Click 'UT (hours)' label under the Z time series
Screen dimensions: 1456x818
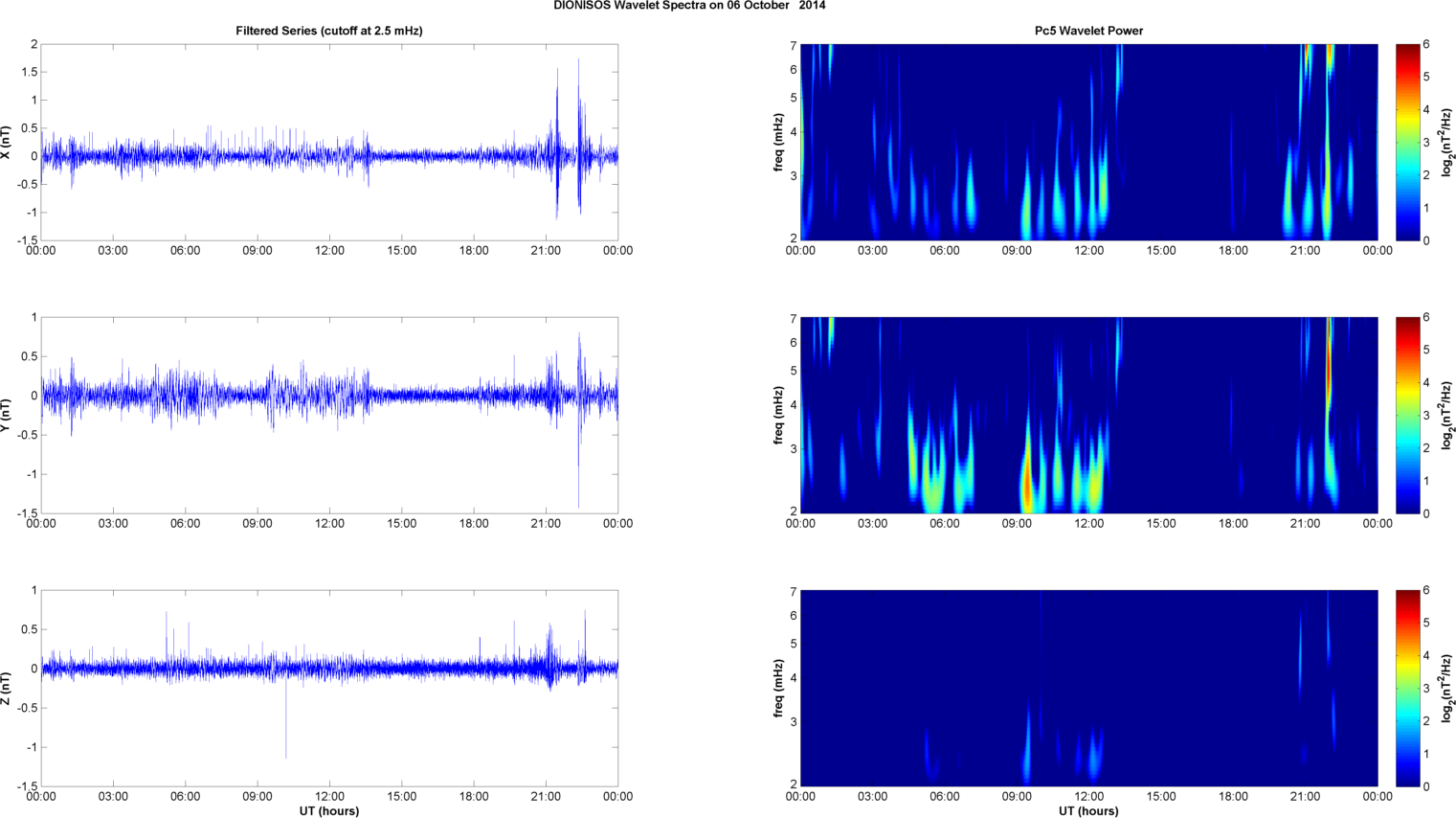329,811
